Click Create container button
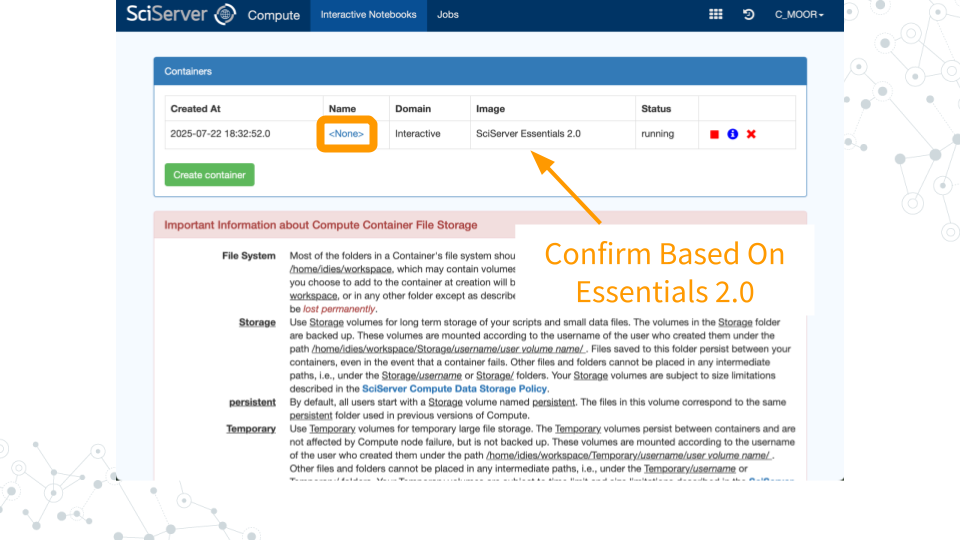This screenshot has width=960, height=540. click(209, 174)
